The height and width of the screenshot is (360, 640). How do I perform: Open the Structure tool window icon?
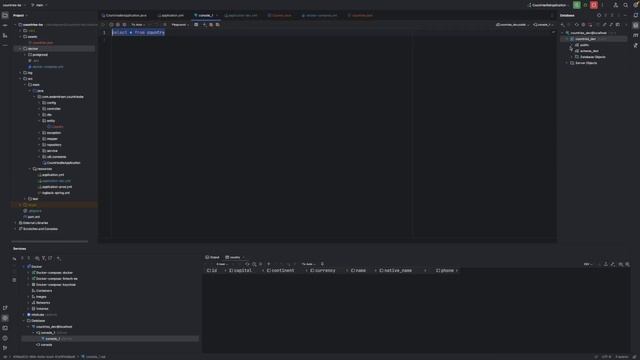(x=5, y=36)
